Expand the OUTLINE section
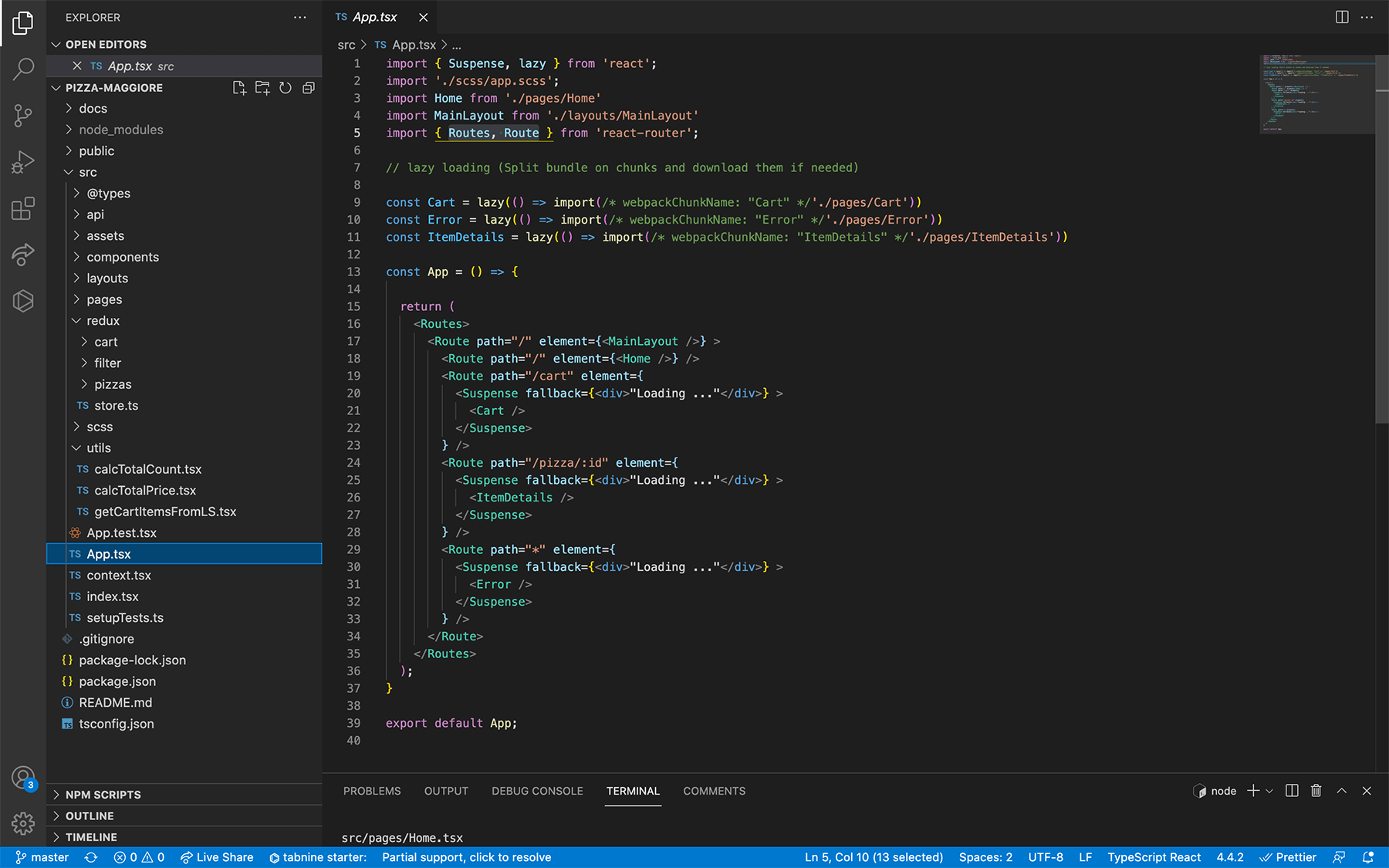Viewport: 1389px width, 868px height. pyautogui.click(x=184, y=816)
